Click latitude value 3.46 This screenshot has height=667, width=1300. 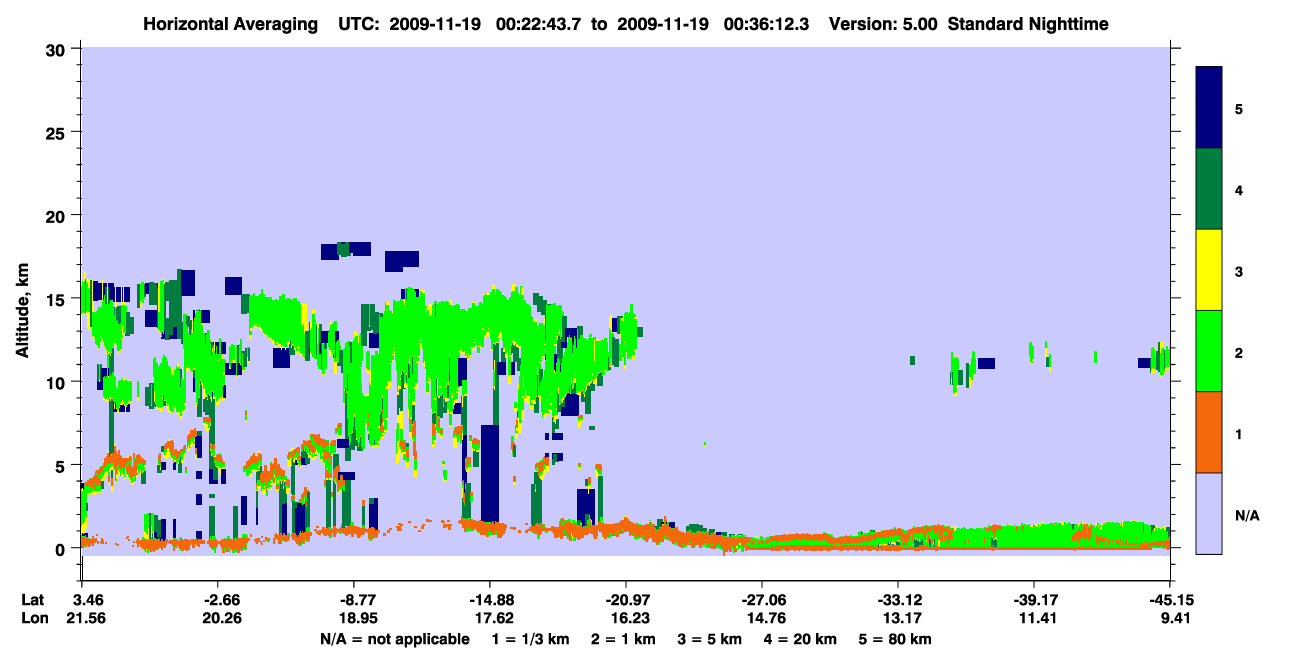pos(82,600)
